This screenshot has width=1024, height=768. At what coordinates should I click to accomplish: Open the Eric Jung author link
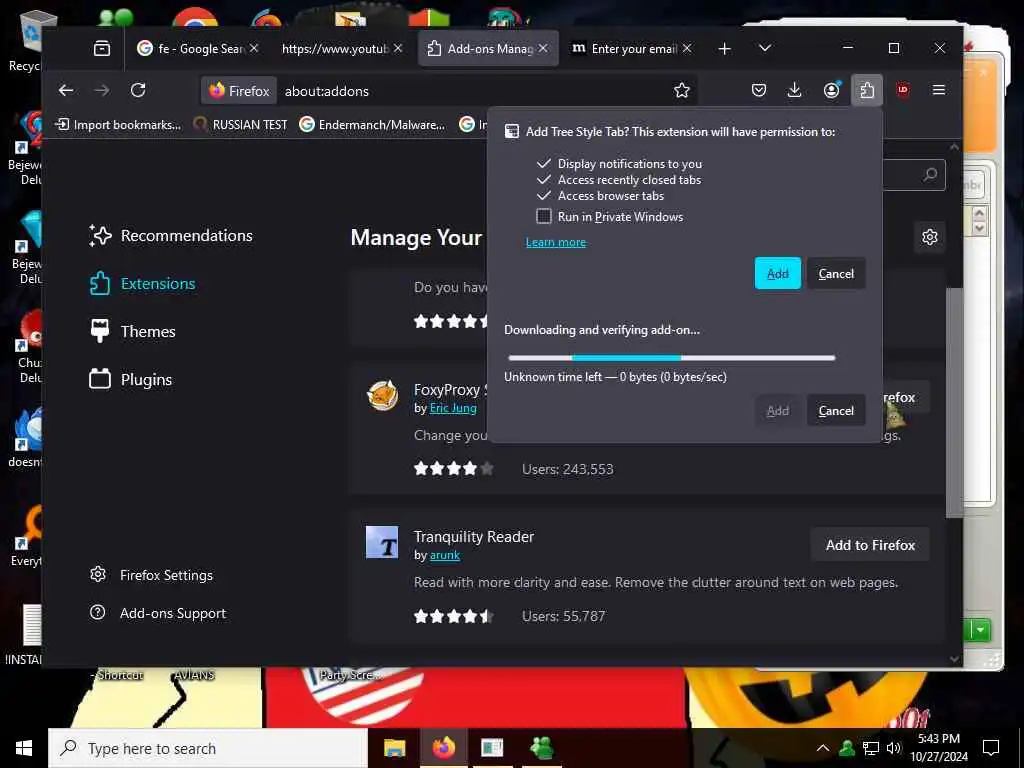tap(453, 408)
